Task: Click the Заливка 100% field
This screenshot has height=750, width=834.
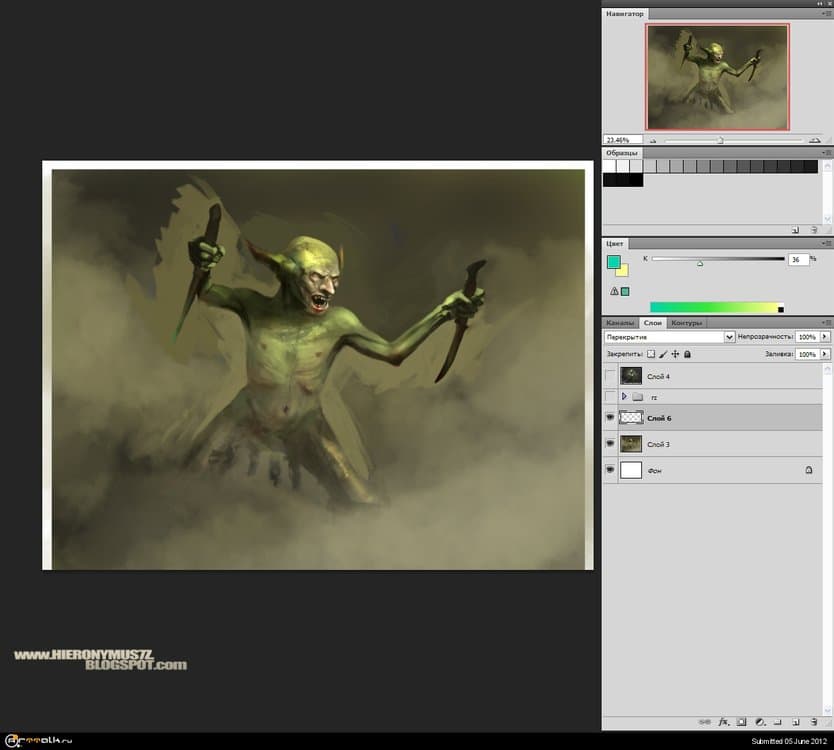Action: point(807,354)
